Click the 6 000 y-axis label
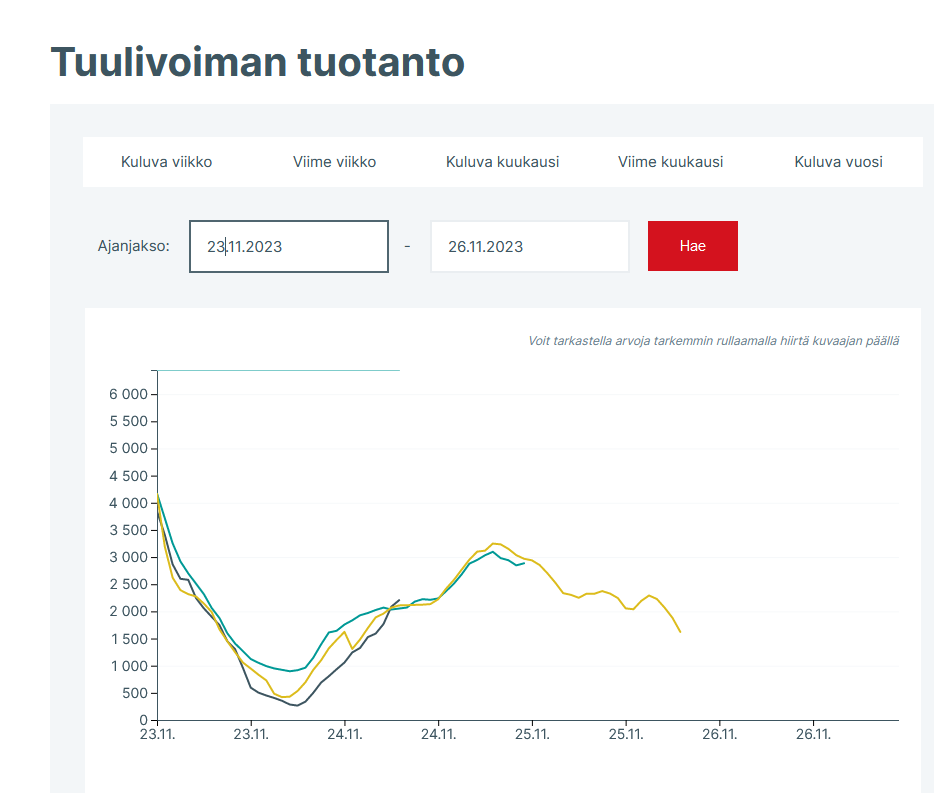The image size is (934, 793). (128, 394)
